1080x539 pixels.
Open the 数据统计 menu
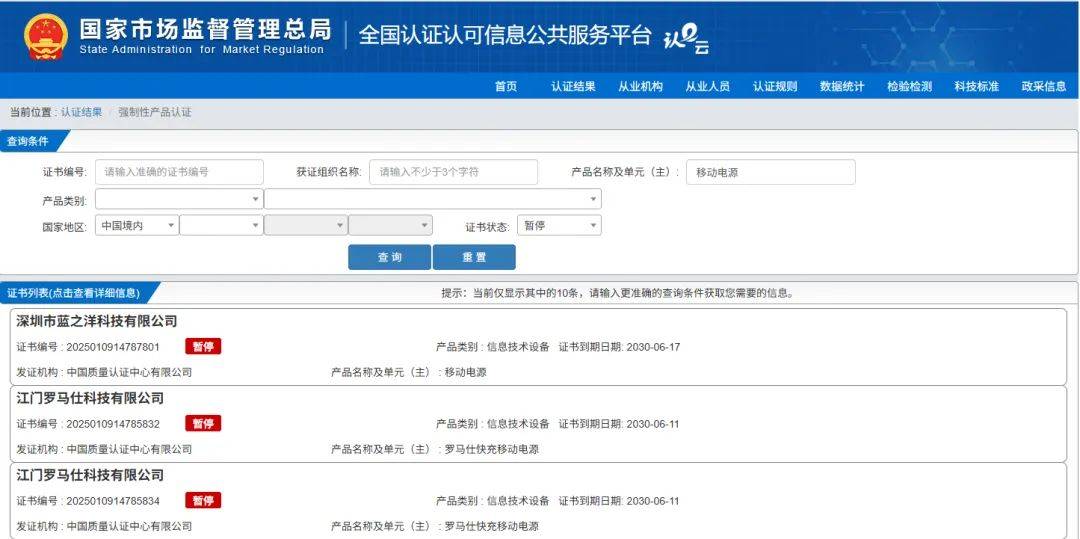point(842,87)
